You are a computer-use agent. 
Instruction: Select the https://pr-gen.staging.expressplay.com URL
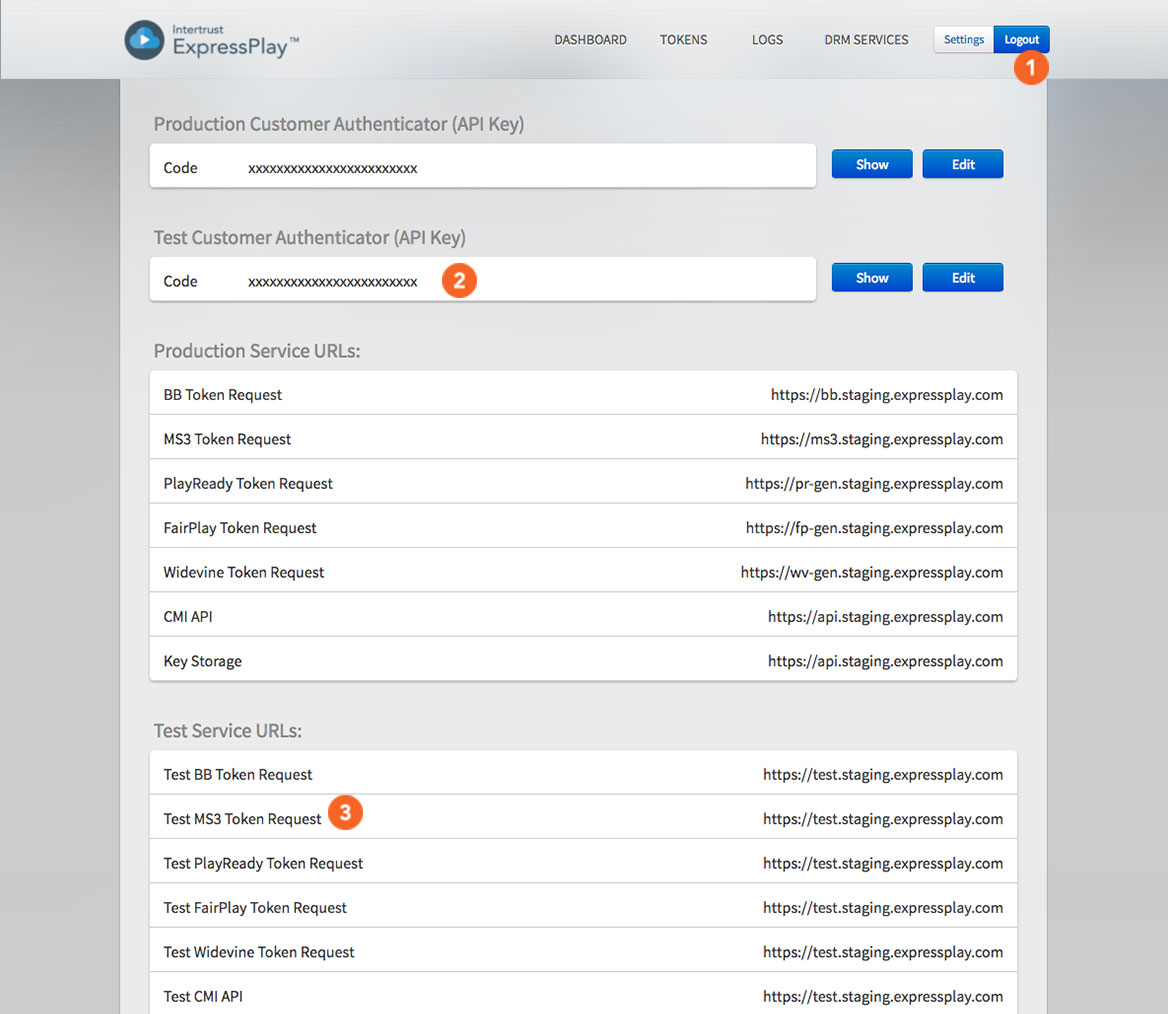click(874, 484)
